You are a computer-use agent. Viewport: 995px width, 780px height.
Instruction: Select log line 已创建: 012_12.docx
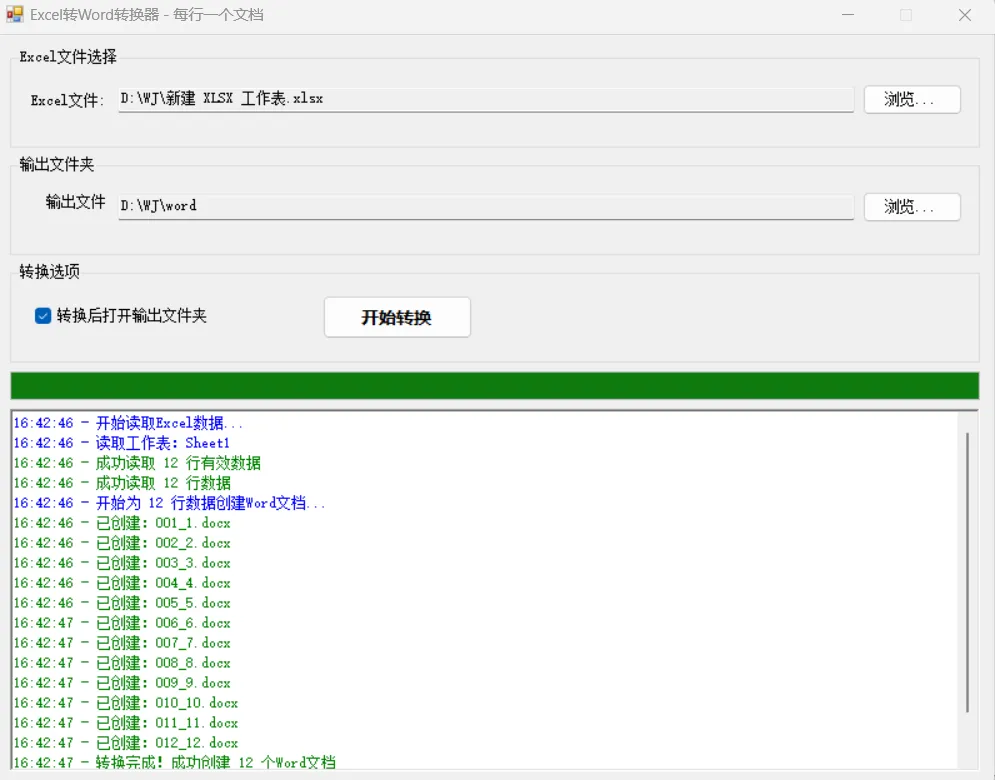click(126, 743)
